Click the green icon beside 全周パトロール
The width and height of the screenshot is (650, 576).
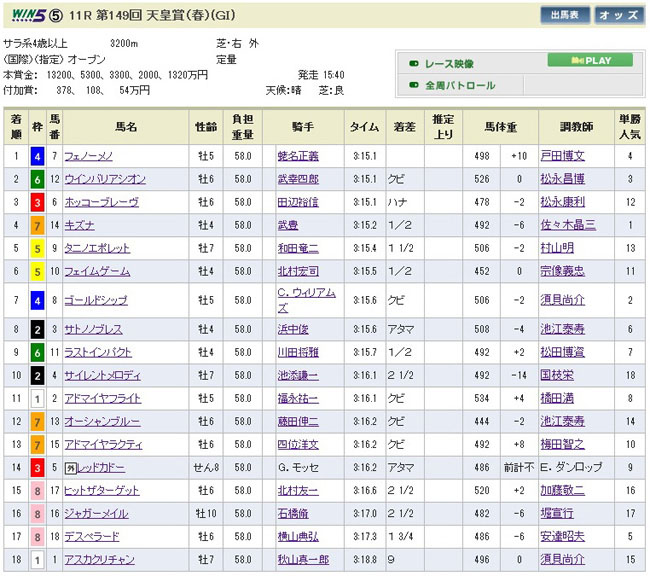click(413, 86)
